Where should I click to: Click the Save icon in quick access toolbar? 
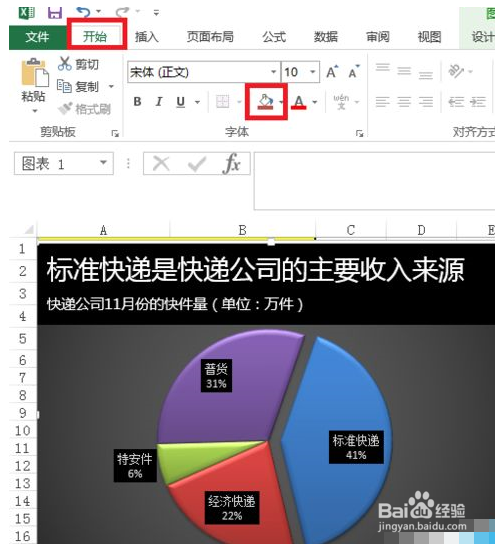54,13
